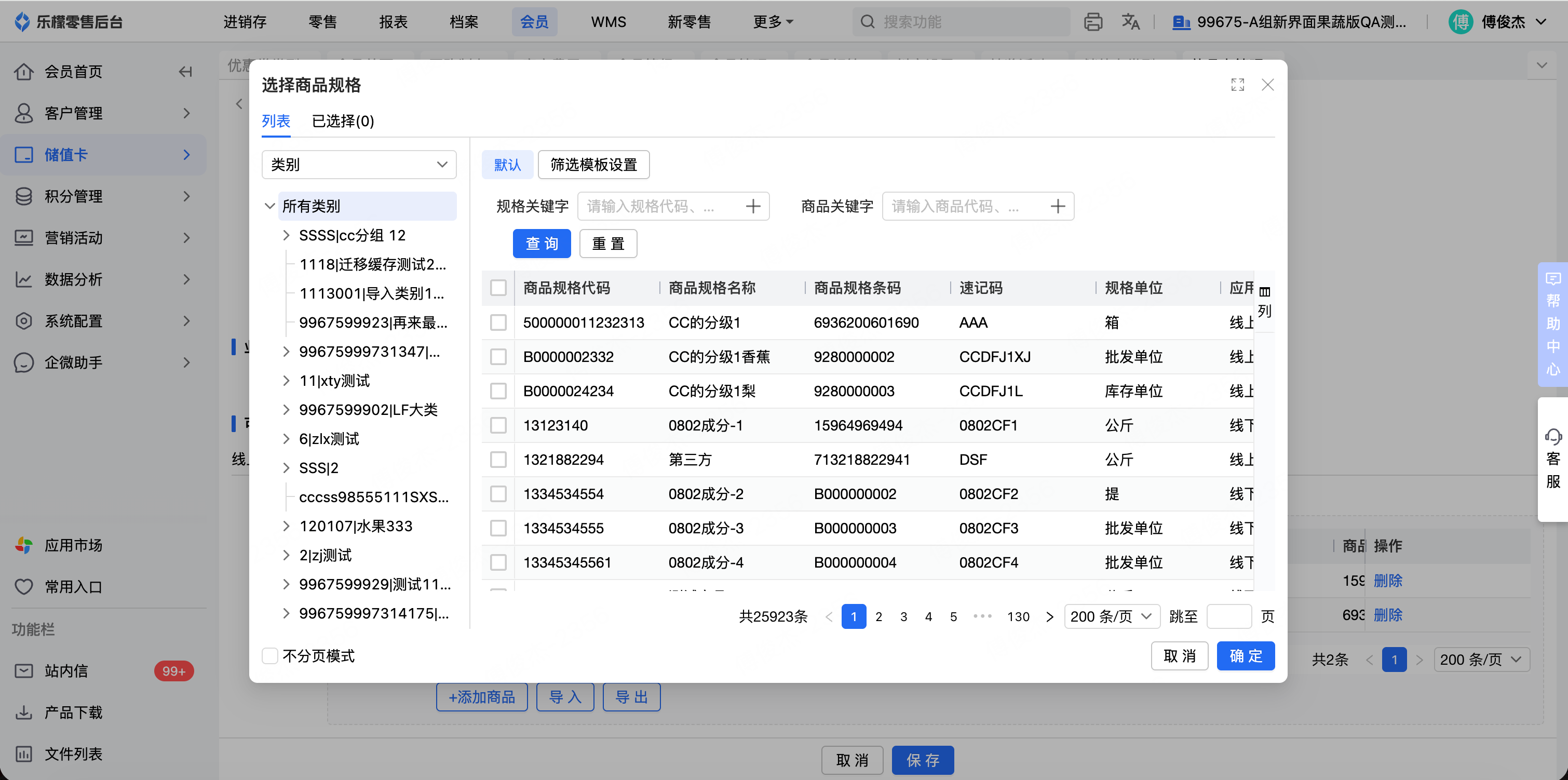
Task: Open the 200 条/页 page size dropdown
Action: coord(1111,616)
